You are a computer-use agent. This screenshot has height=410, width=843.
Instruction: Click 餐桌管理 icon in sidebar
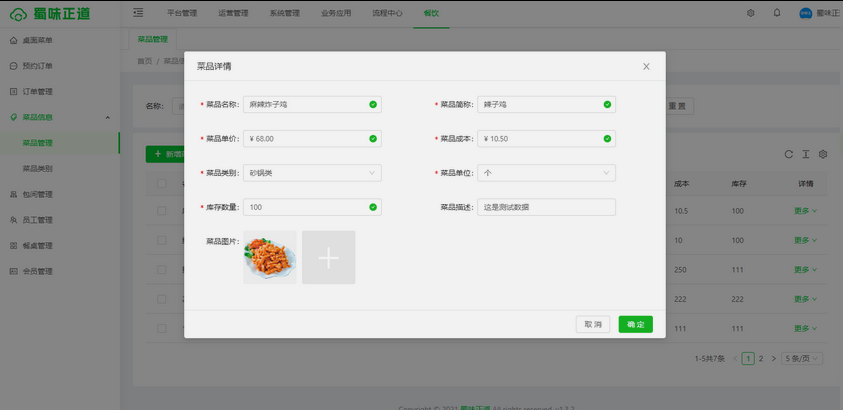[x=14, y=246]
